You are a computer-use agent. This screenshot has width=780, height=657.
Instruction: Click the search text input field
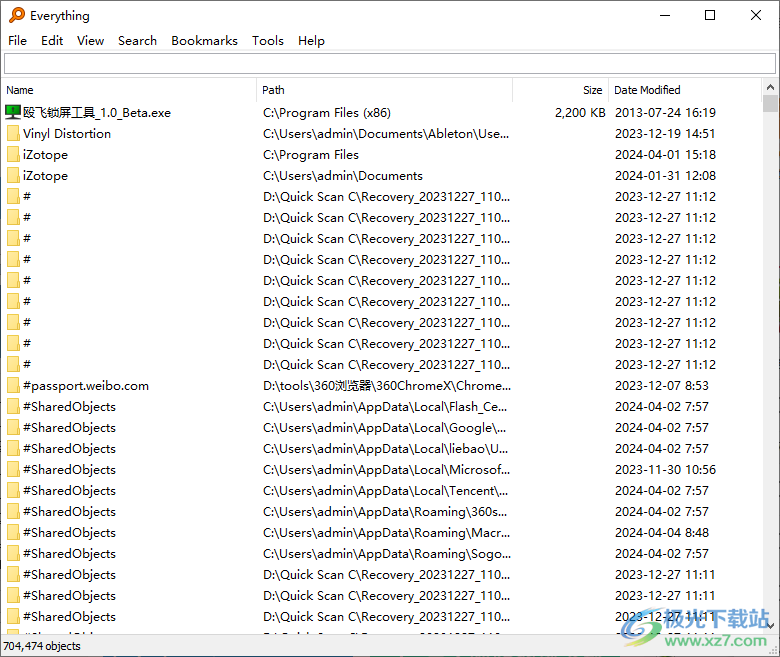pyautogui.click(x=389, y=64)
